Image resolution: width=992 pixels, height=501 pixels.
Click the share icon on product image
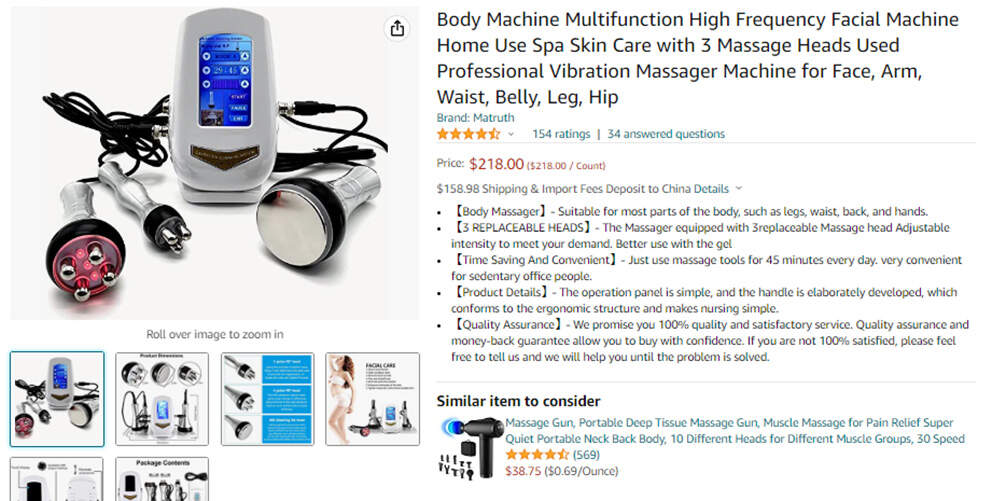click(397, 28)
